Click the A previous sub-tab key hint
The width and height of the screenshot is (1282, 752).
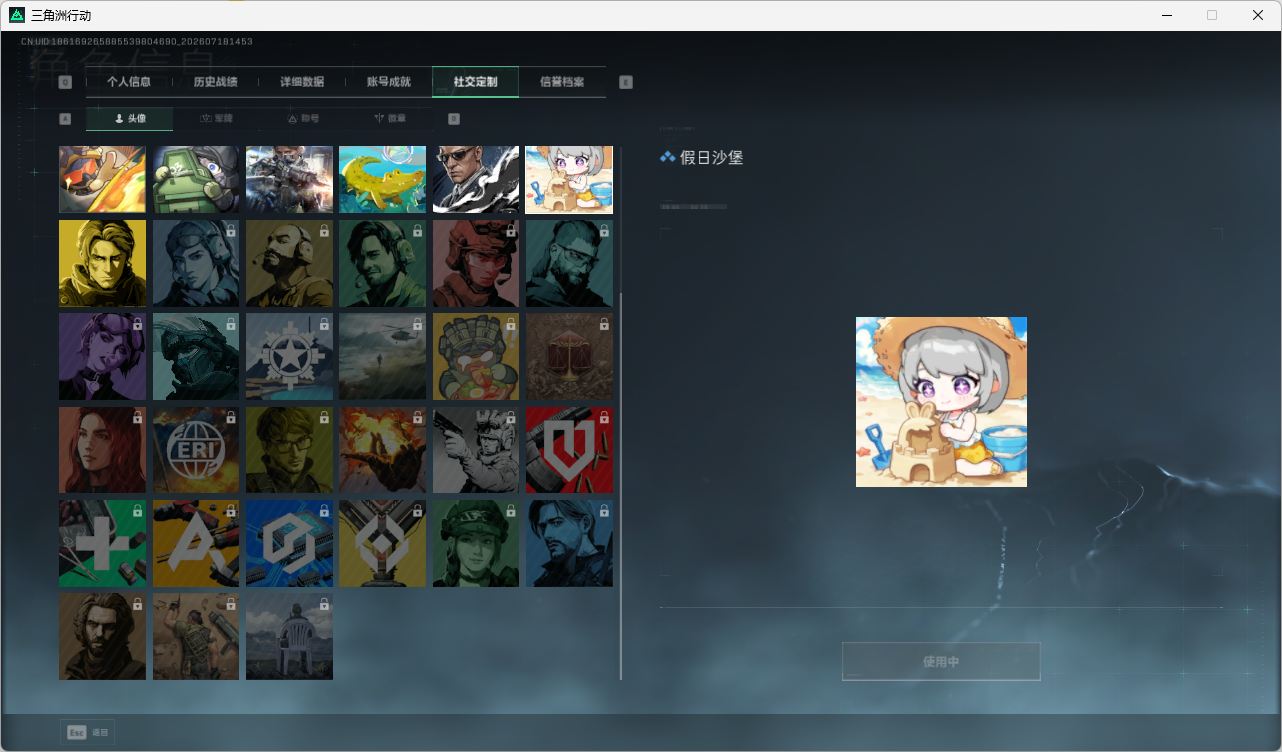[x=65, y=119]
